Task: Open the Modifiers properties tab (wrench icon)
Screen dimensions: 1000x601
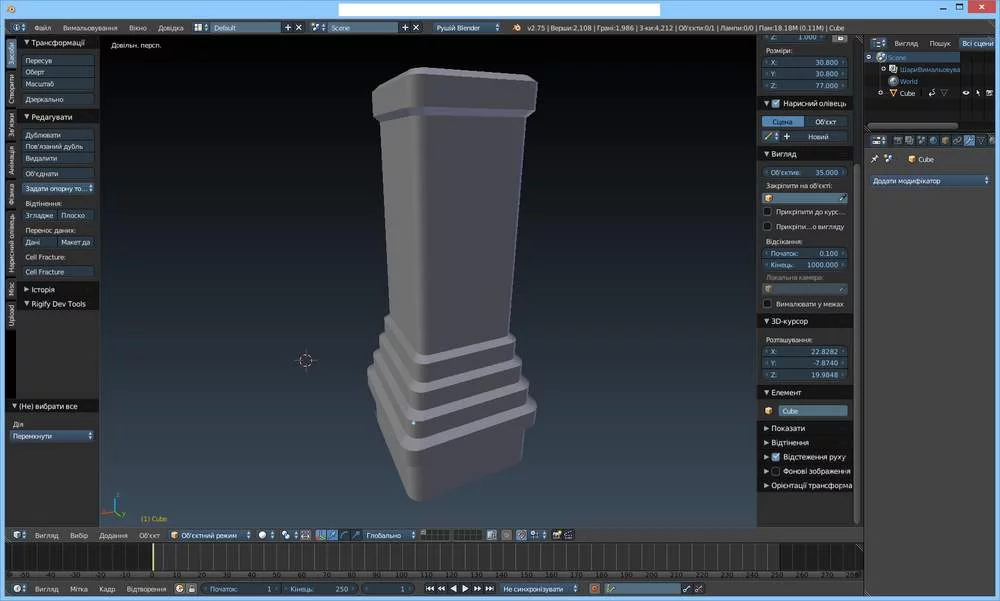Action: coord(969,140)
